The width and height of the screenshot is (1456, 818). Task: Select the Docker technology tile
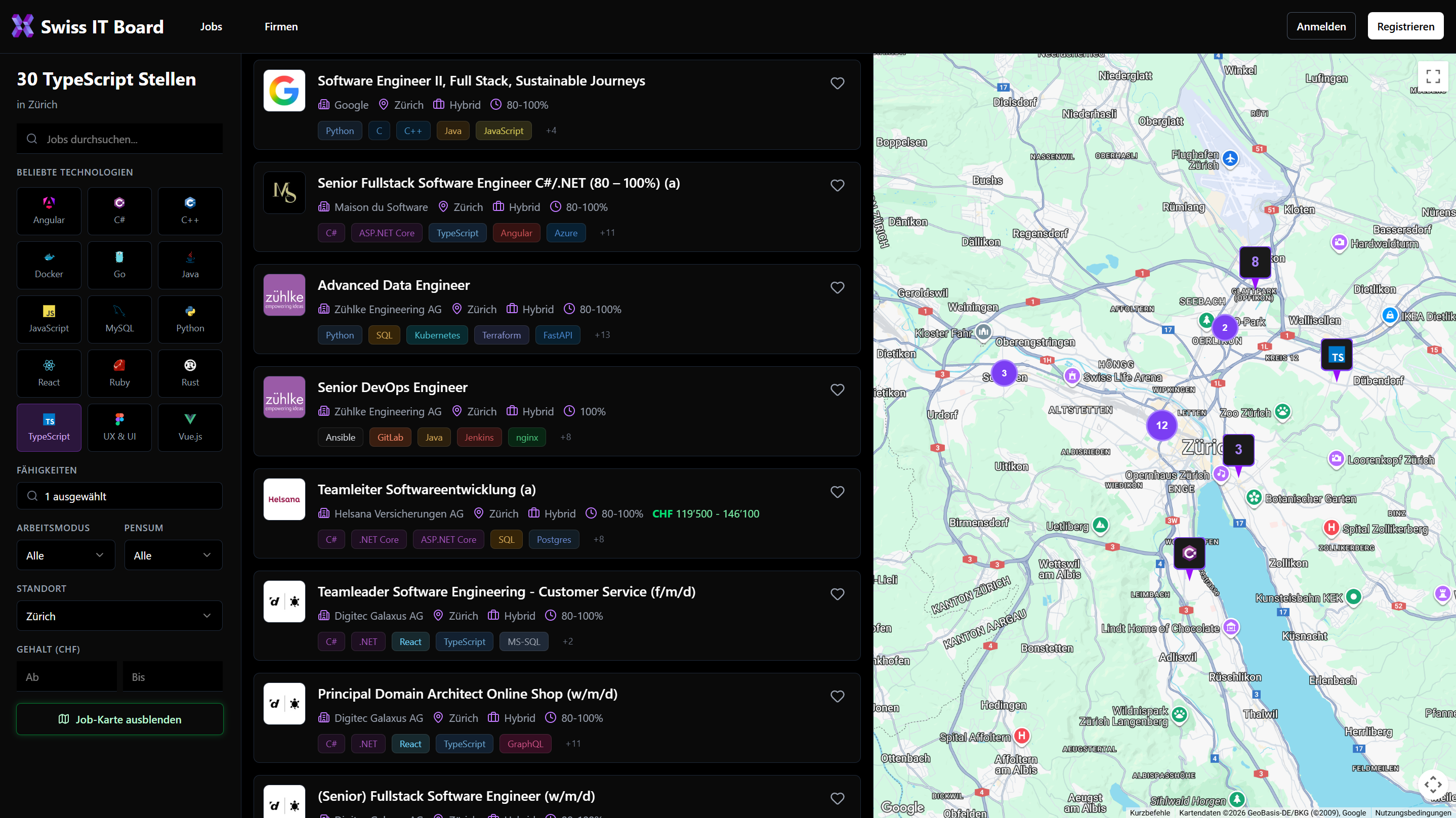coord(49,265)
